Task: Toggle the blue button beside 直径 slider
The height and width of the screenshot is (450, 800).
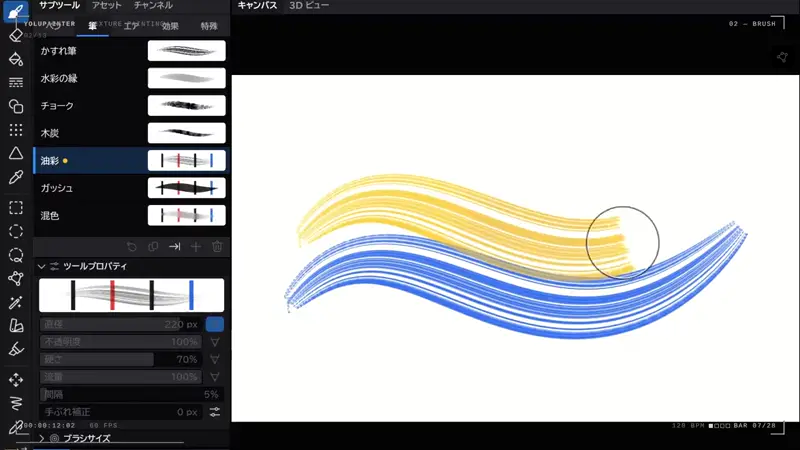Action: [x=215, y=324]
